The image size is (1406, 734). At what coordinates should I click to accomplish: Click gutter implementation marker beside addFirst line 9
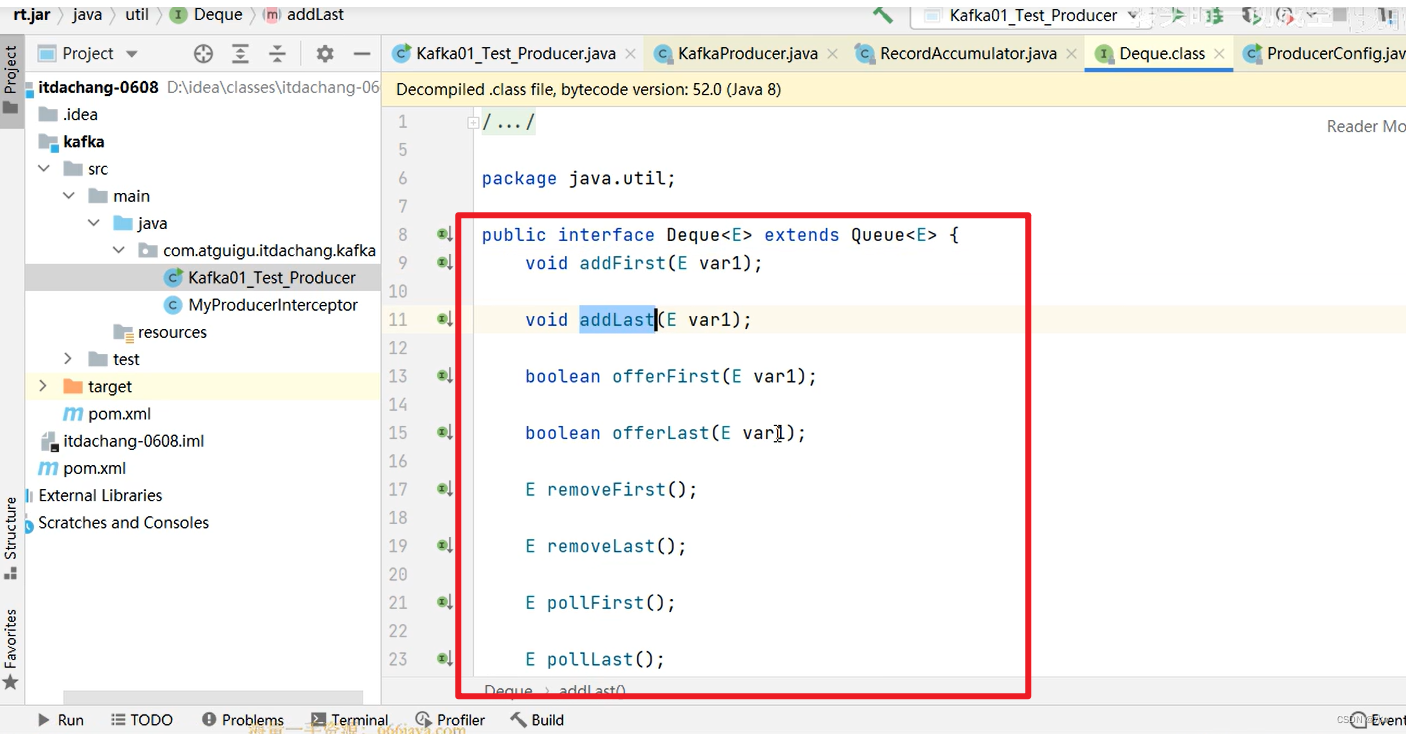445,263
